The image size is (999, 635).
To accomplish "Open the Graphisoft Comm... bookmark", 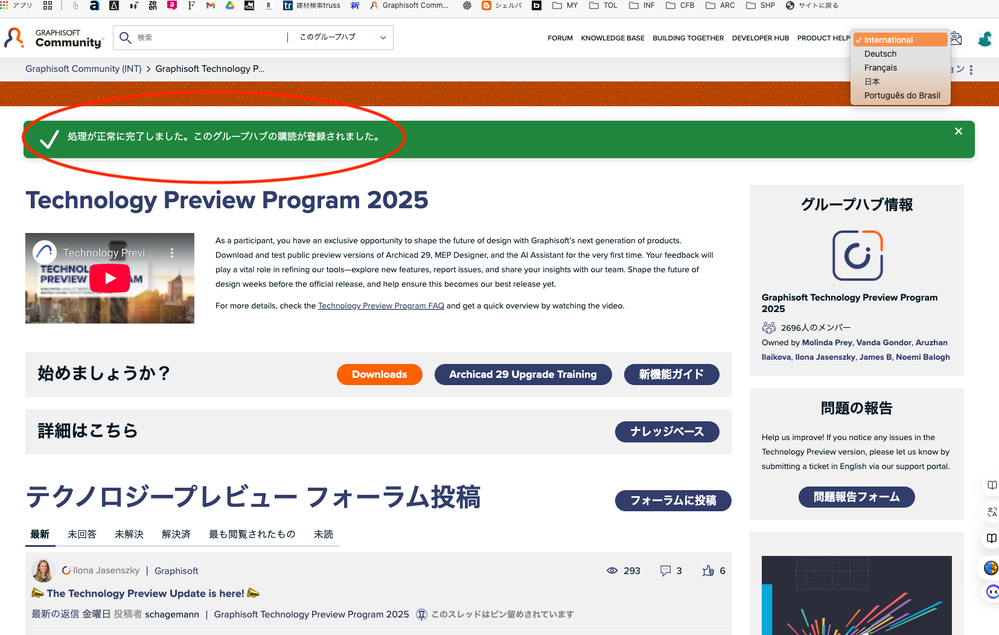I will click(410, 6).
